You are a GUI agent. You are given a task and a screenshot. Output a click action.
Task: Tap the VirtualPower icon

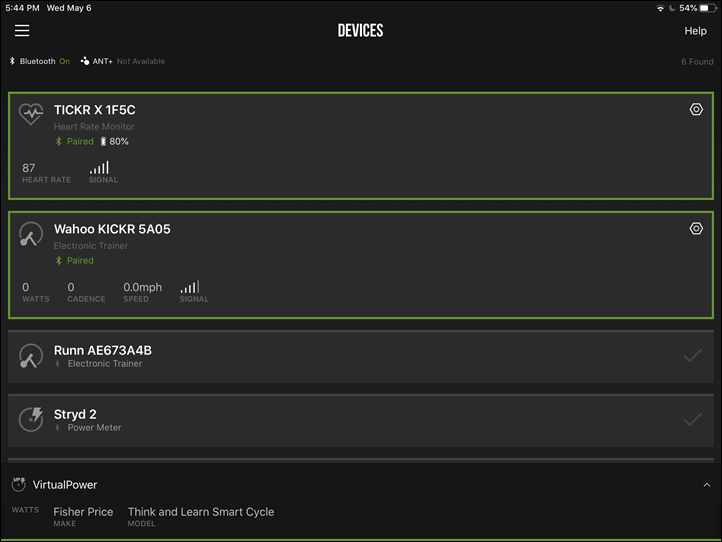click(18, 484)
